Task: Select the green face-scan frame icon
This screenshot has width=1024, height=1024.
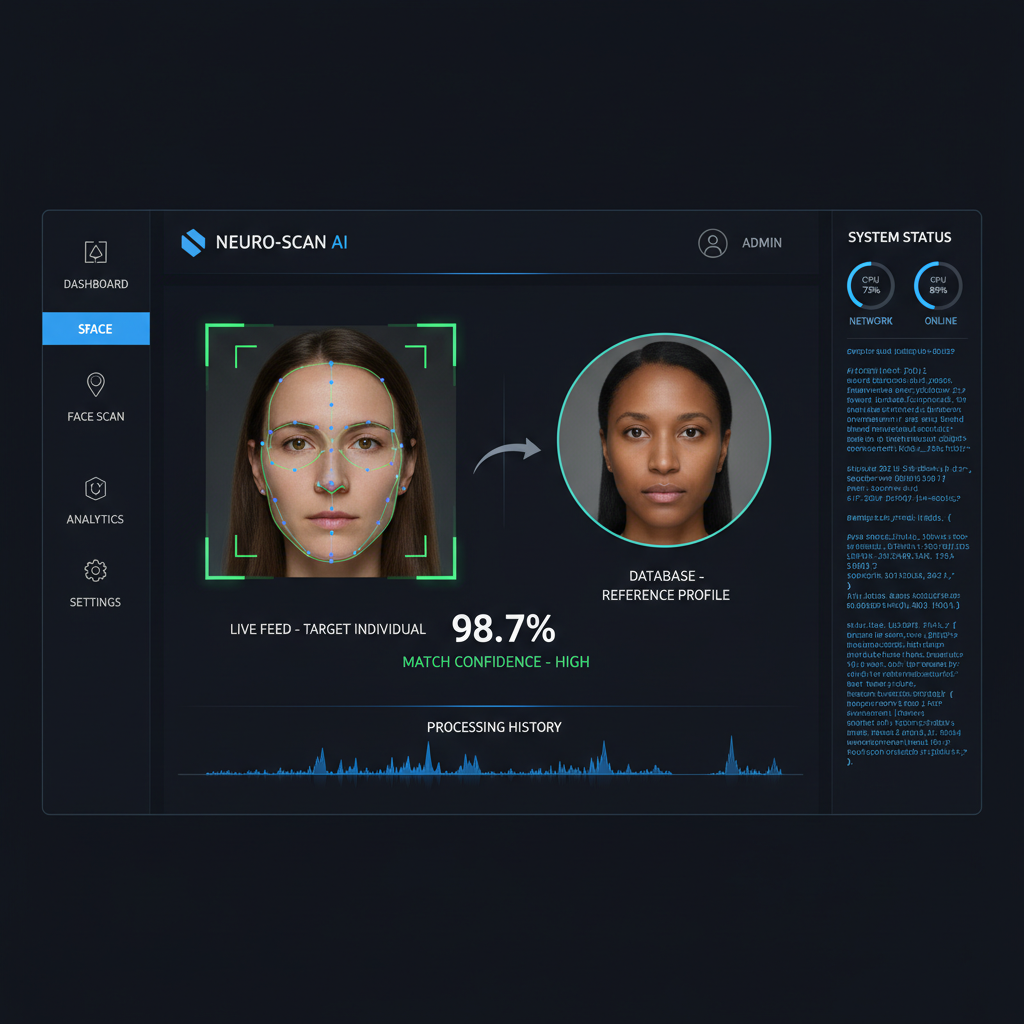Action: point(330,450)
